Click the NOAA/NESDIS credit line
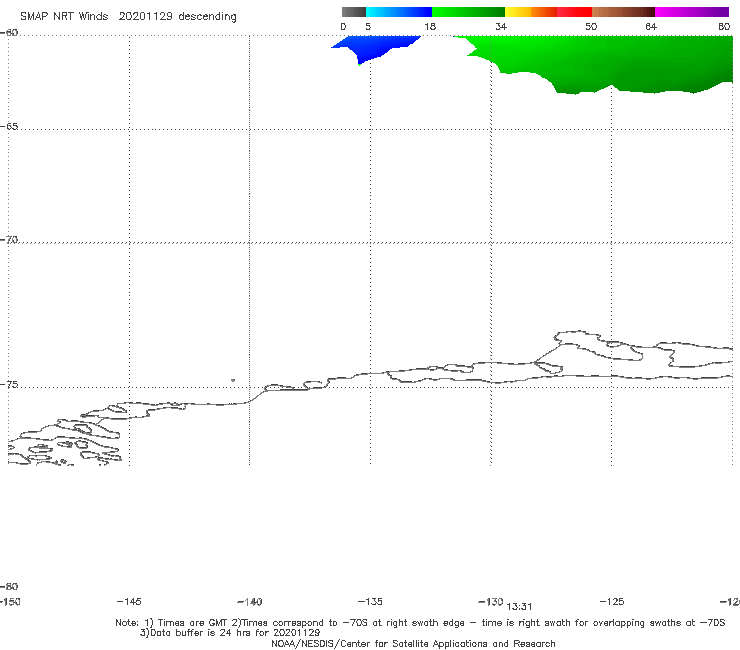 [x=413, y=644]
